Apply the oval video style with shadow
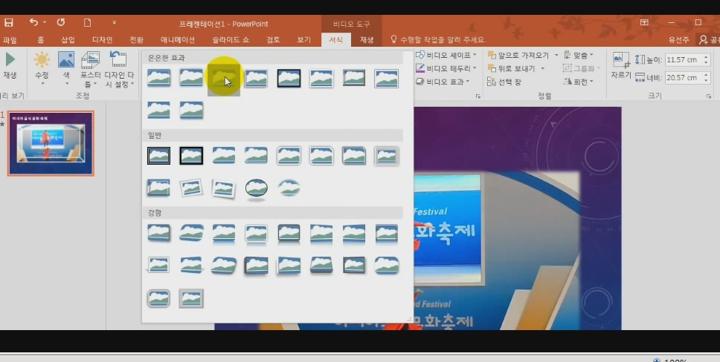This screenshot has width=720, height=362. point(256,189)
